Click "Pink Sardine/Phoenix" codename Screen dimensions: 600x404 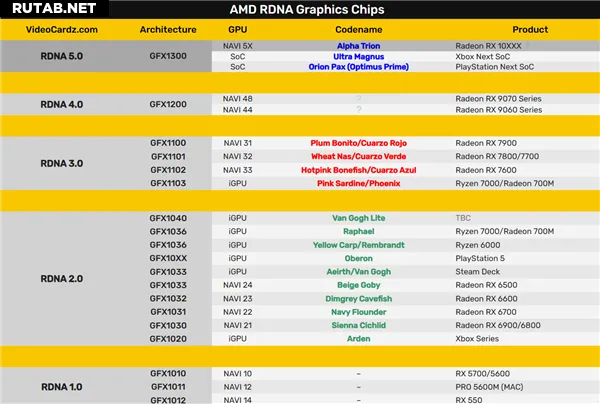tap(359, 183)
